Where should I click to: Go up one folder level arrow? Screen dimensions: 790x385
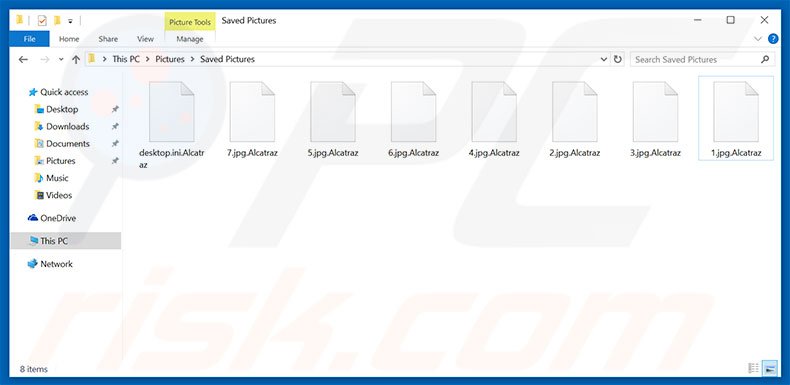click(76, 59)
